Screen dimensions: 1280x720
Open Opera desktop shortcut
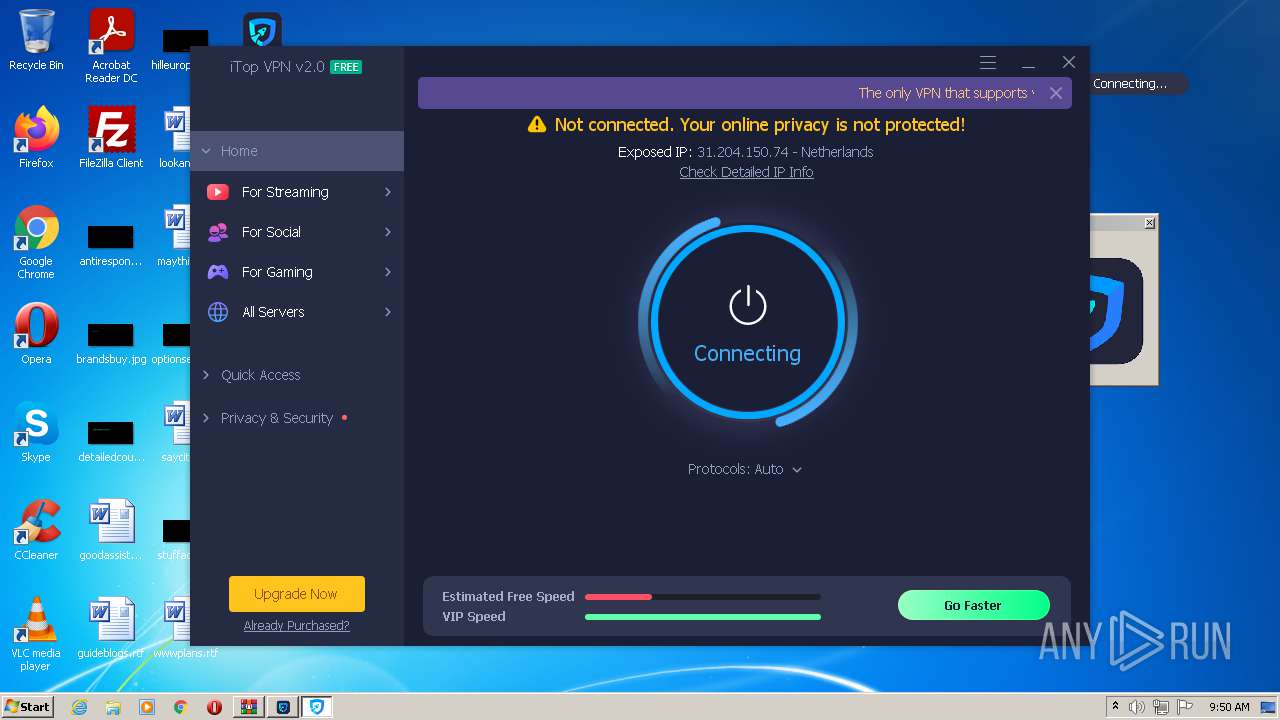pos(36,334)
